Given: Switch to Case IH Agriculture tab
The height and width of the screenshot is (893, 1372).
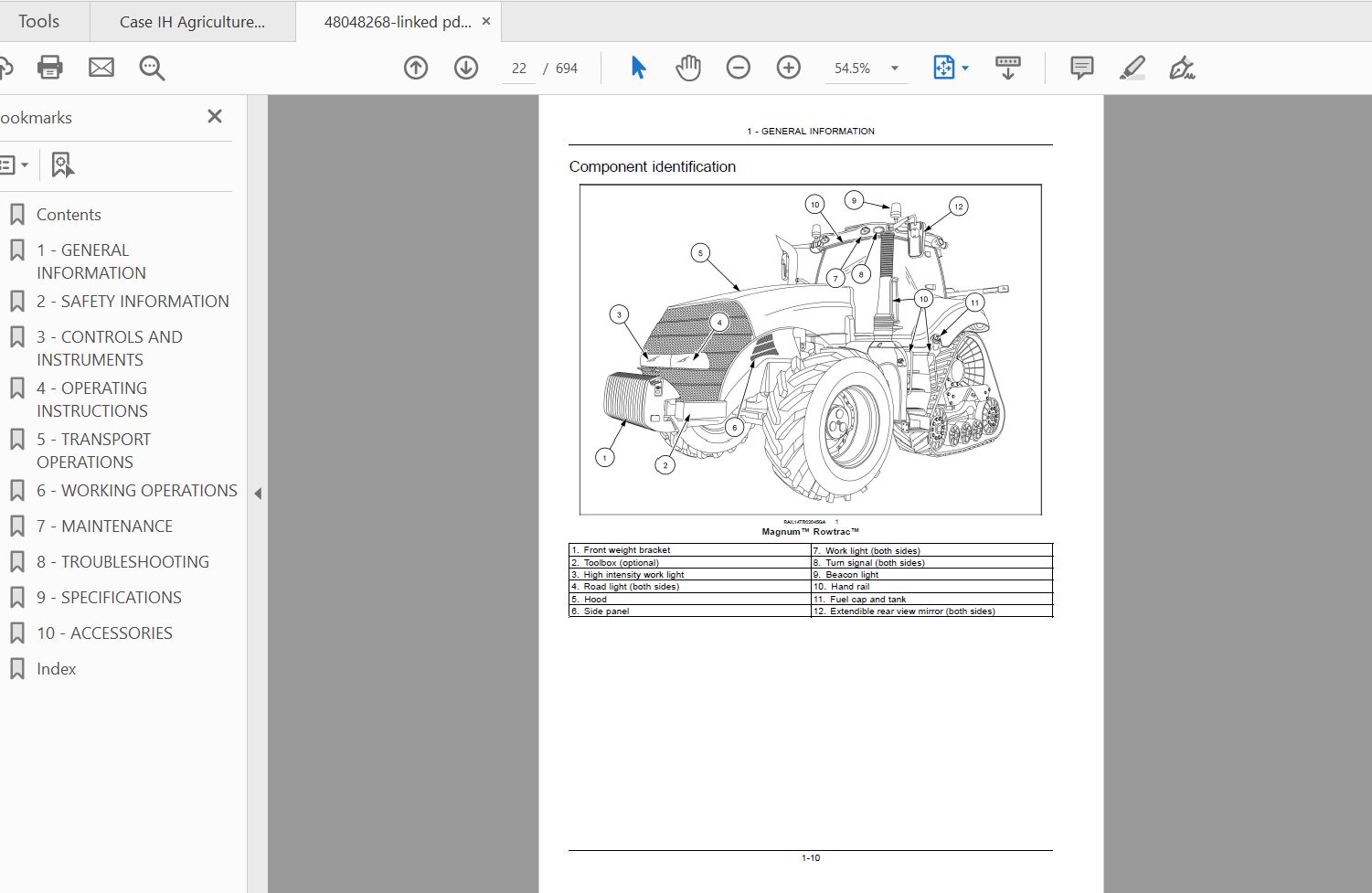Looking at the screenshot, I should 192,22.
